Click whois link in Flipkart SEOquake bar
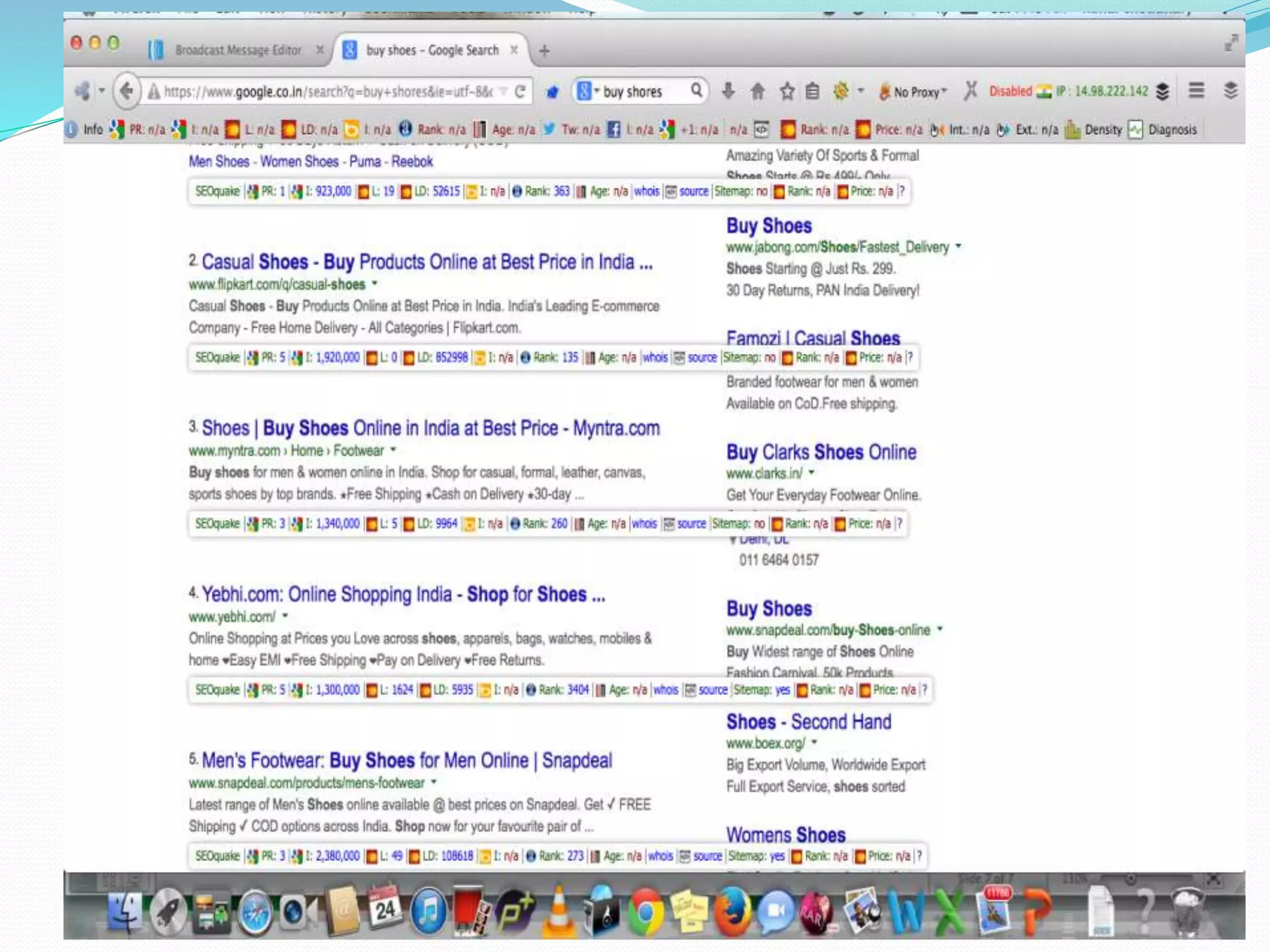This screenshot has height=952, width=1270. point(655,358)
